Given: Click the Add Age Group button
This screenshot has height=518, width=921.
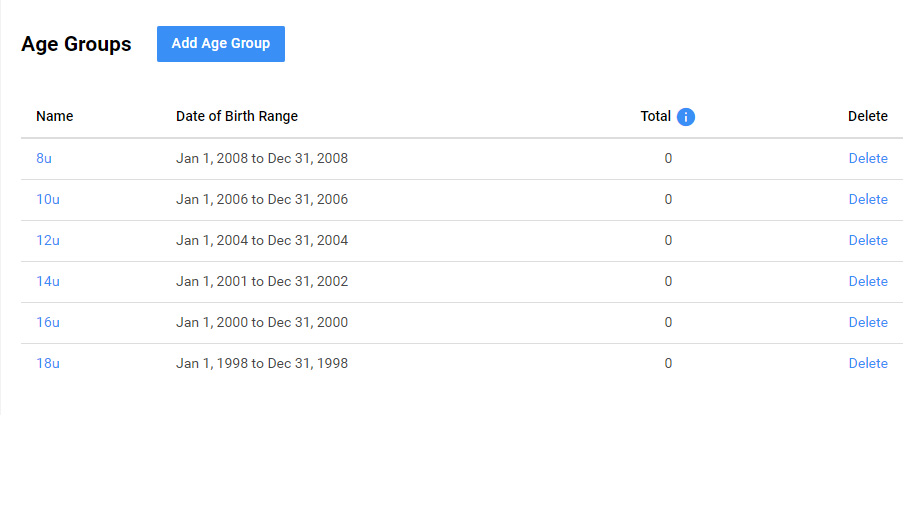Looking at the screenshot, I should (221, 44).
